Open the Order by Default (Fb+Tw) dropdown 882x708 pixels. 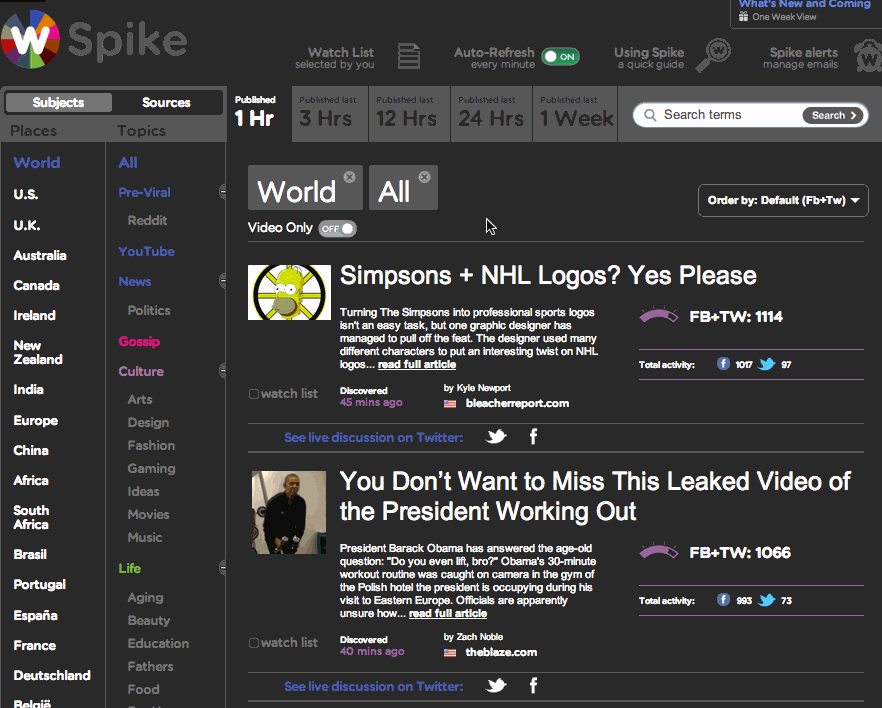click(x=782, y=200)
